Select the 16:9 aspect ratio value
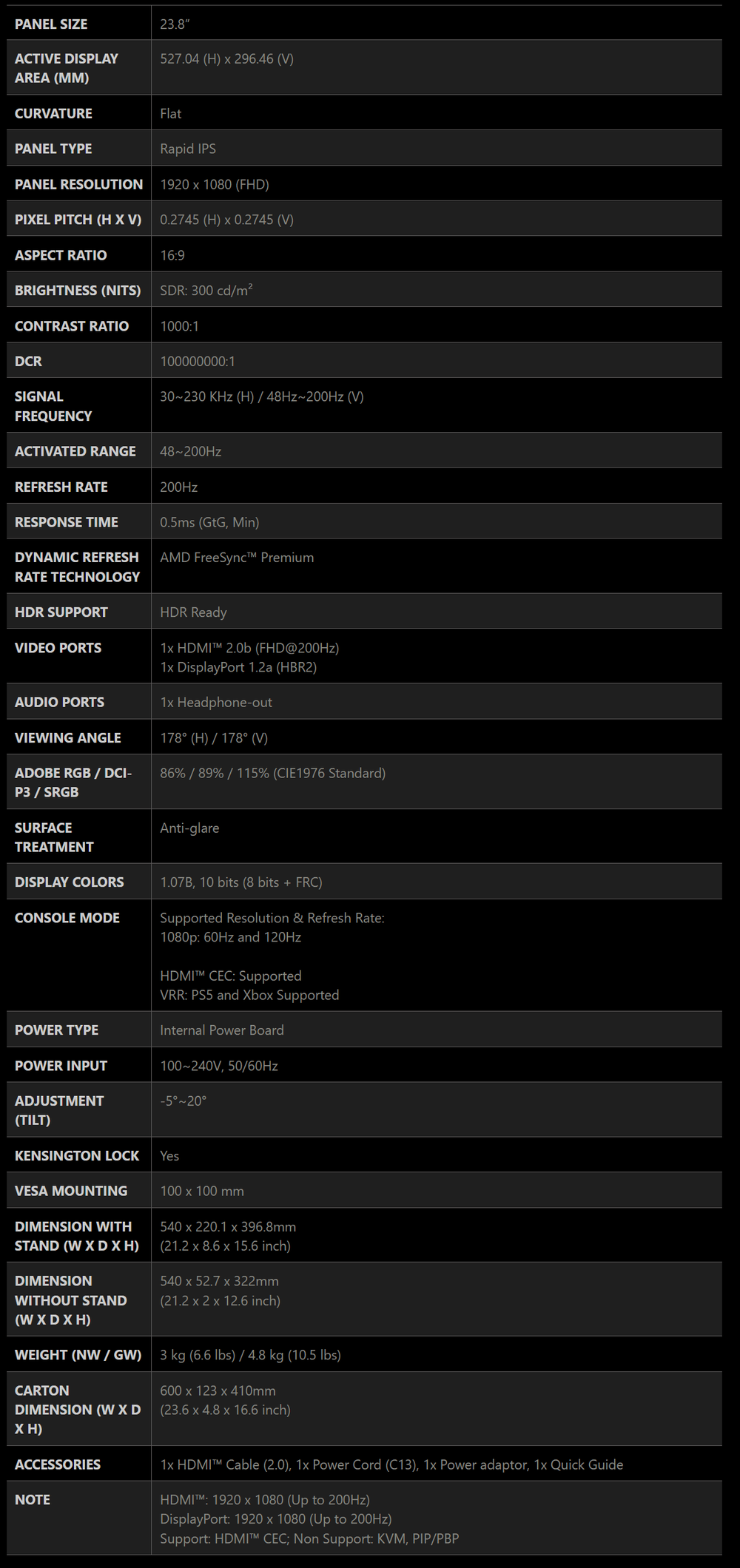Screen dimensions: 740x1568 click(172, 255)
